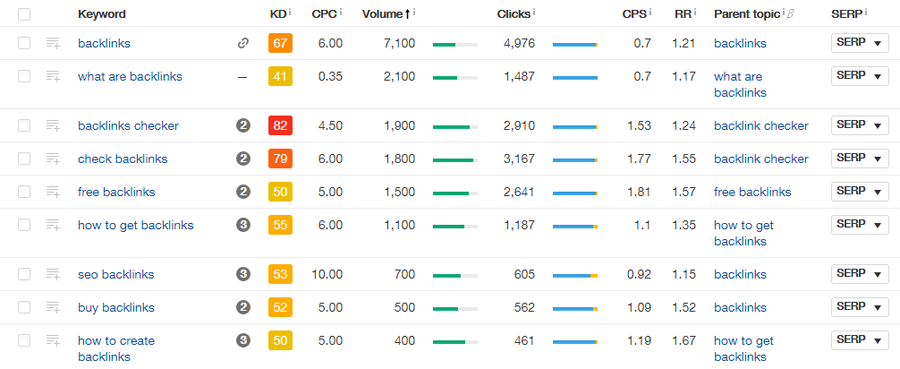Add 'what are backlinks' to list icon

coord(53,76)
